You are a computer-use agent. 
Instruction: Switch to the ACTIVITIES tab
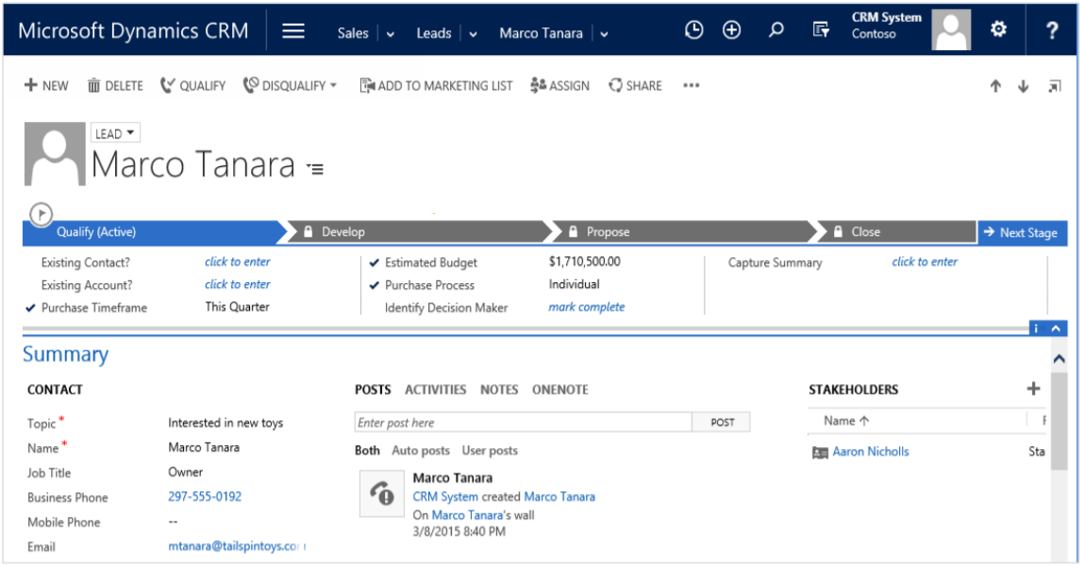[435, 390]
